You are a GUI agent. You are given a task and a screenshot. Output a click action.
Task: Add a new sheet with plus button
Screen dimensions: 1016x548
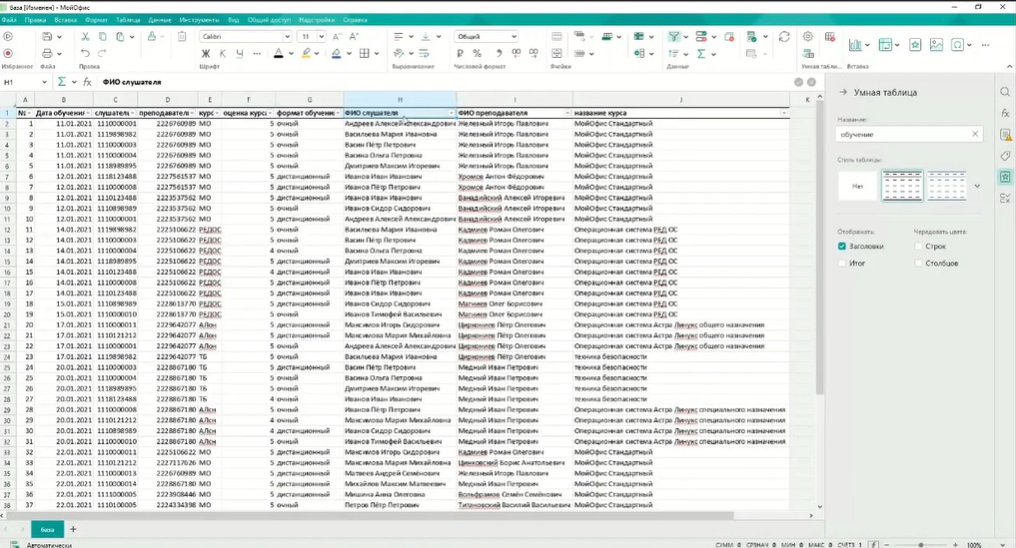point(73,529)
